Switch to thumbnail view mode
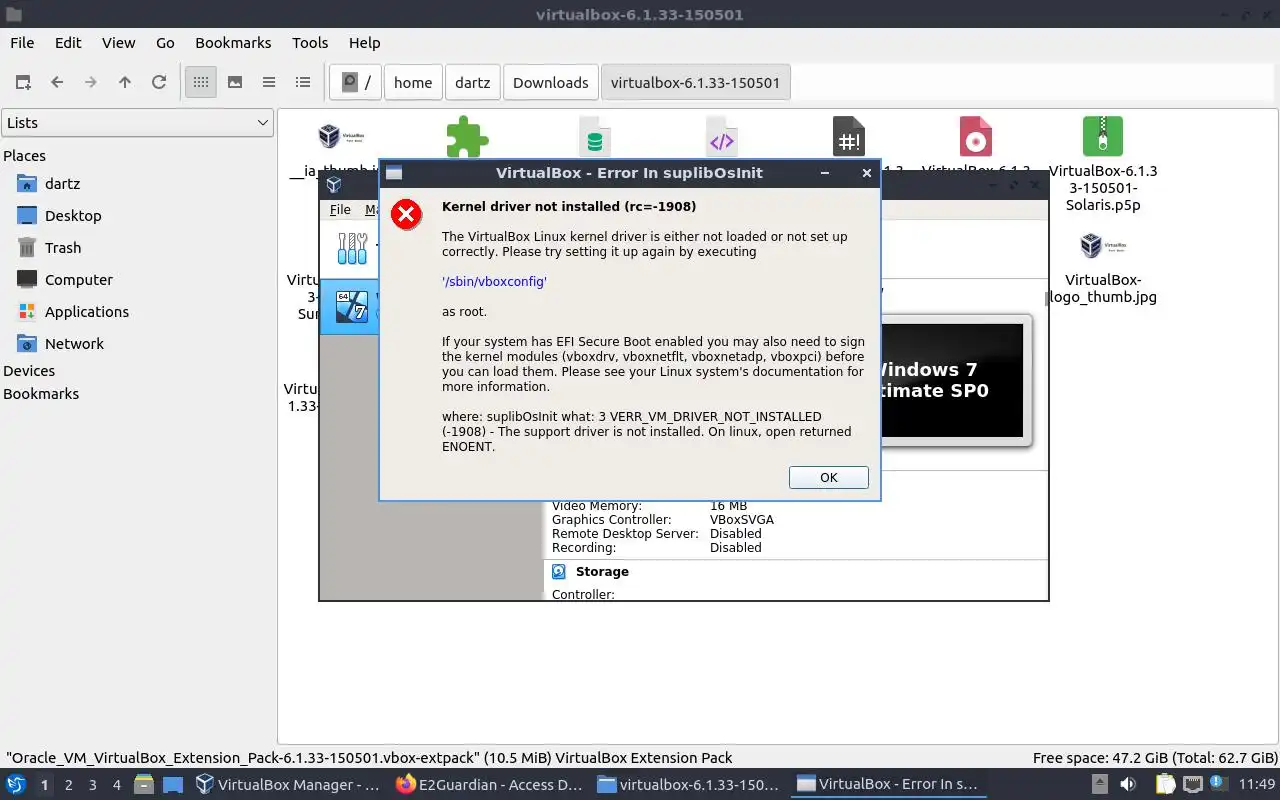This screenshot has width=1280, height=800. [235, 82]
